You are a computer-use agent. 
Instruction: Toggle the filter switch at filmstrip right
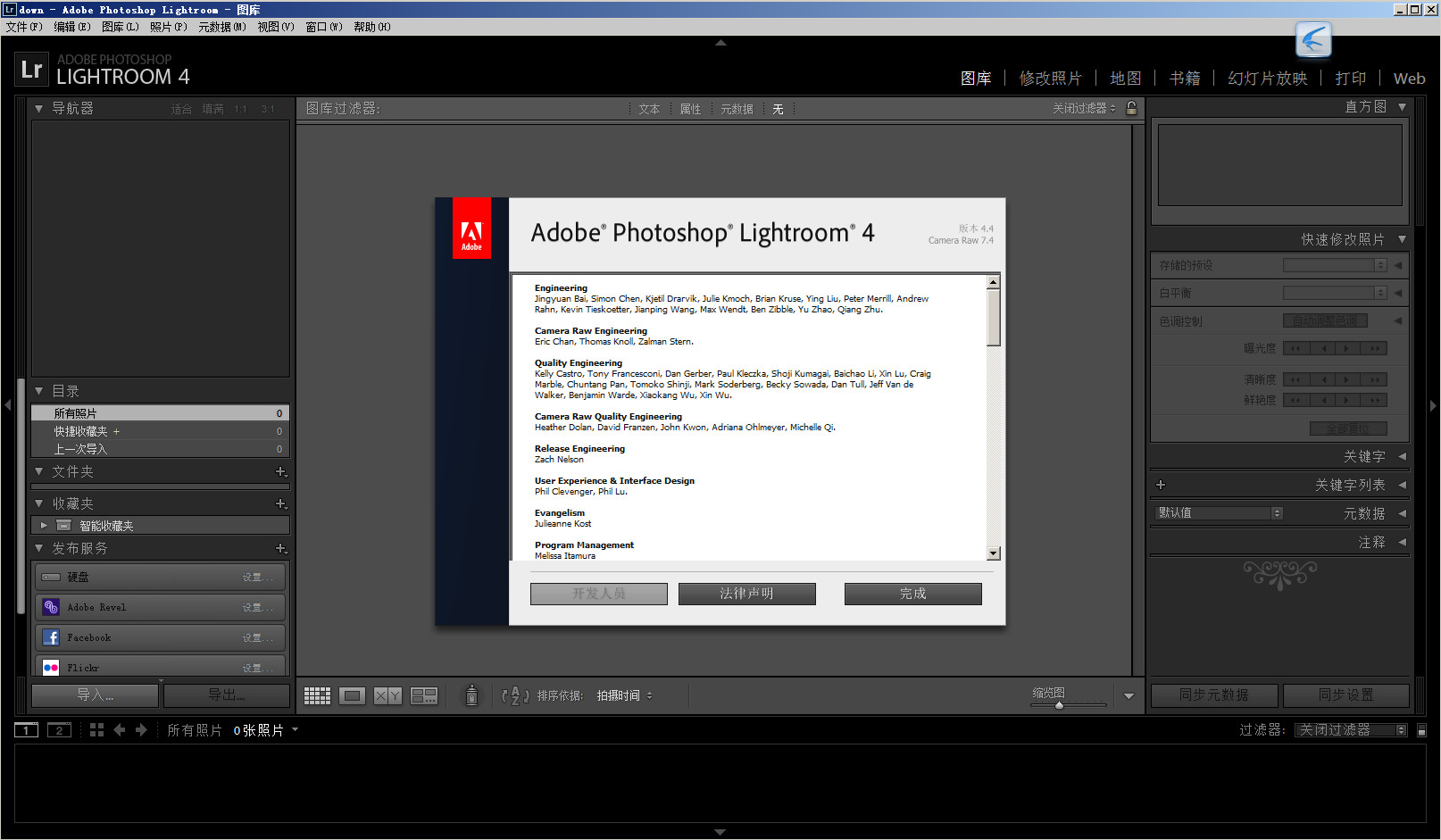[1422, 730]
